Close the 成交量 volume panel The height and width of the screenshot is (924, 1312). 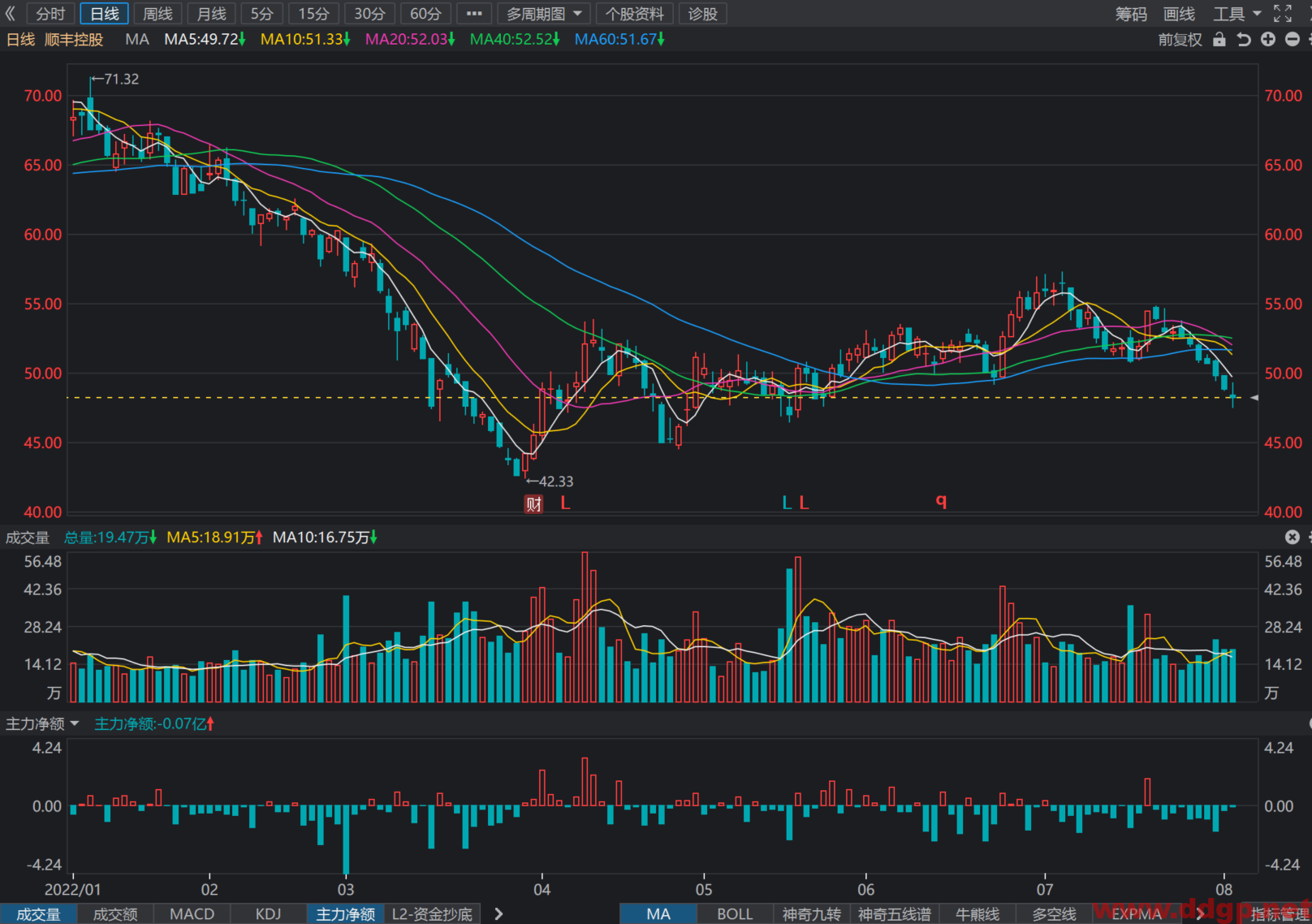tap(1293, 537)
